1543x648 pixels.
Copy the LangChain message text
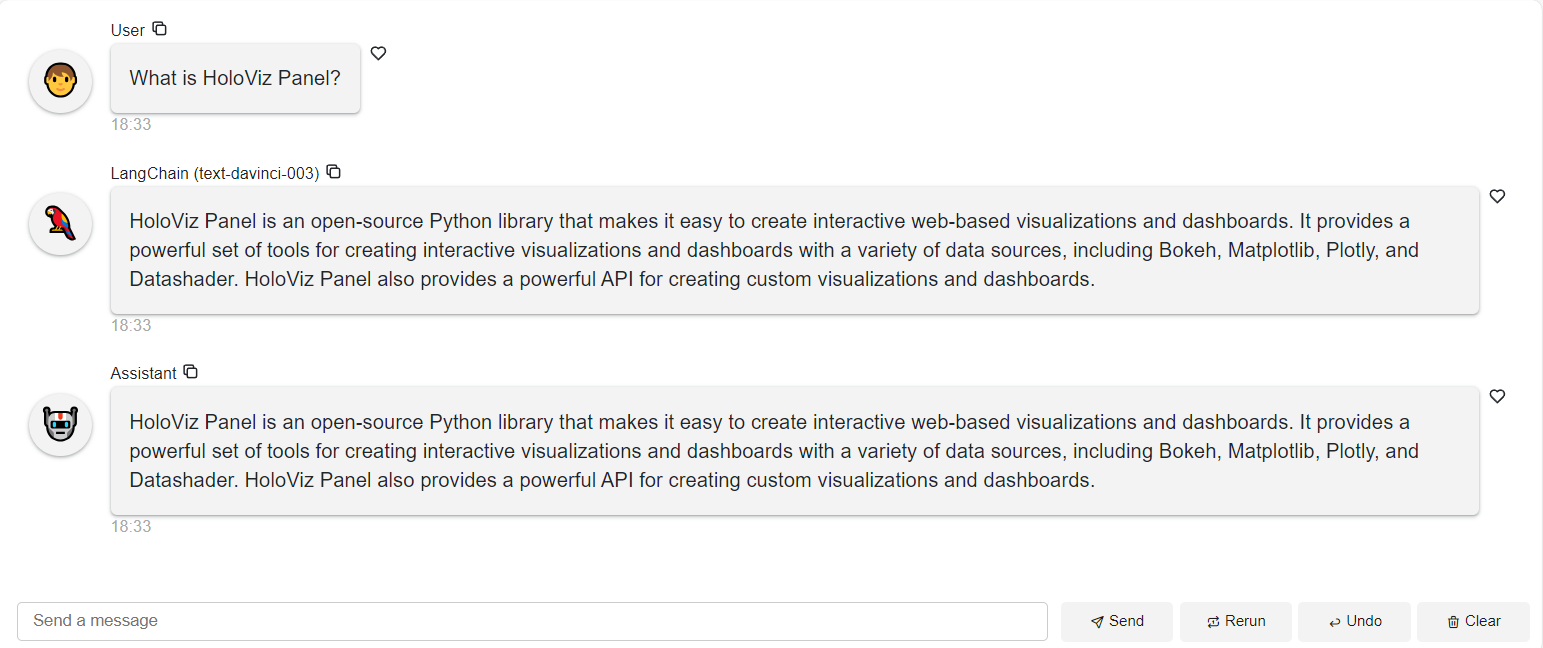tap(334, 172)
